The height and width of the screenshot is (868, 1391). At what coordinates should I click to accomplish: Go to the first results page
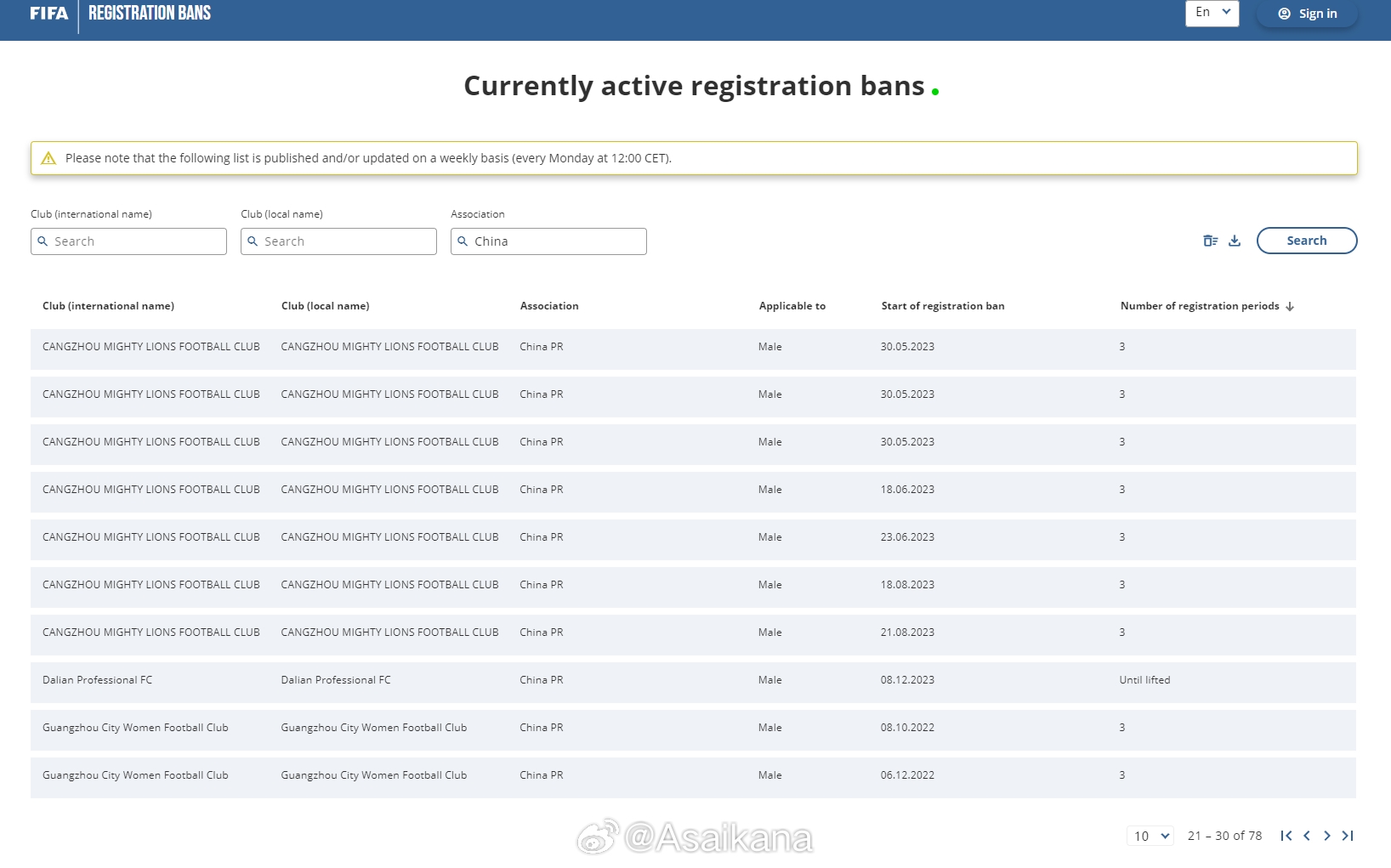click(x=1286, y=836)
